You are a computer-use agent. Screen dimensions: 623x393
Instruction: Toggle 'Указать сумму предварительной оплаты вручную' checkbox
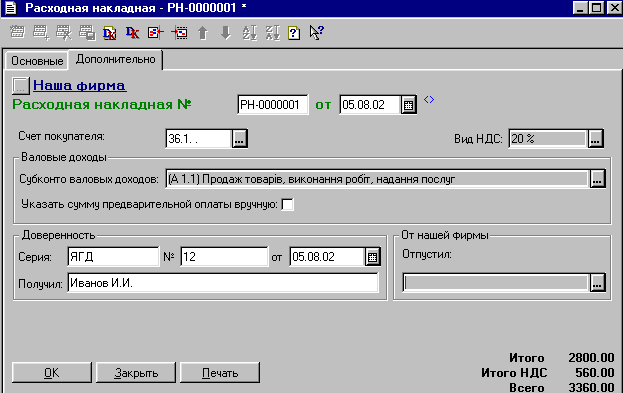[287, 205]
